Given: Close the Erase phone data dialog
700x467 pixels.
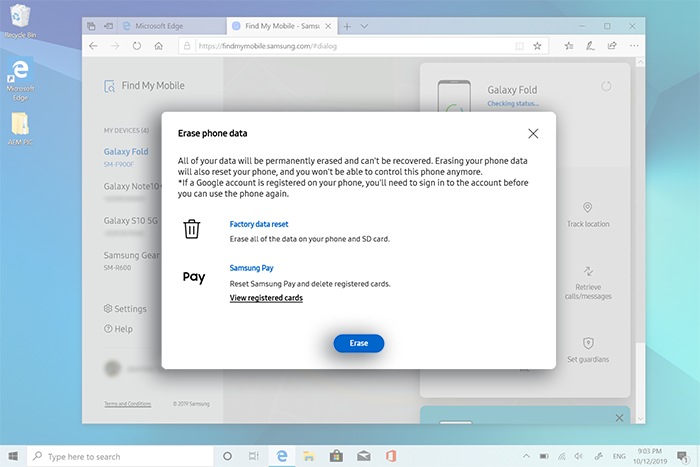Looking at the screenshot, I should tap(533, 133).
